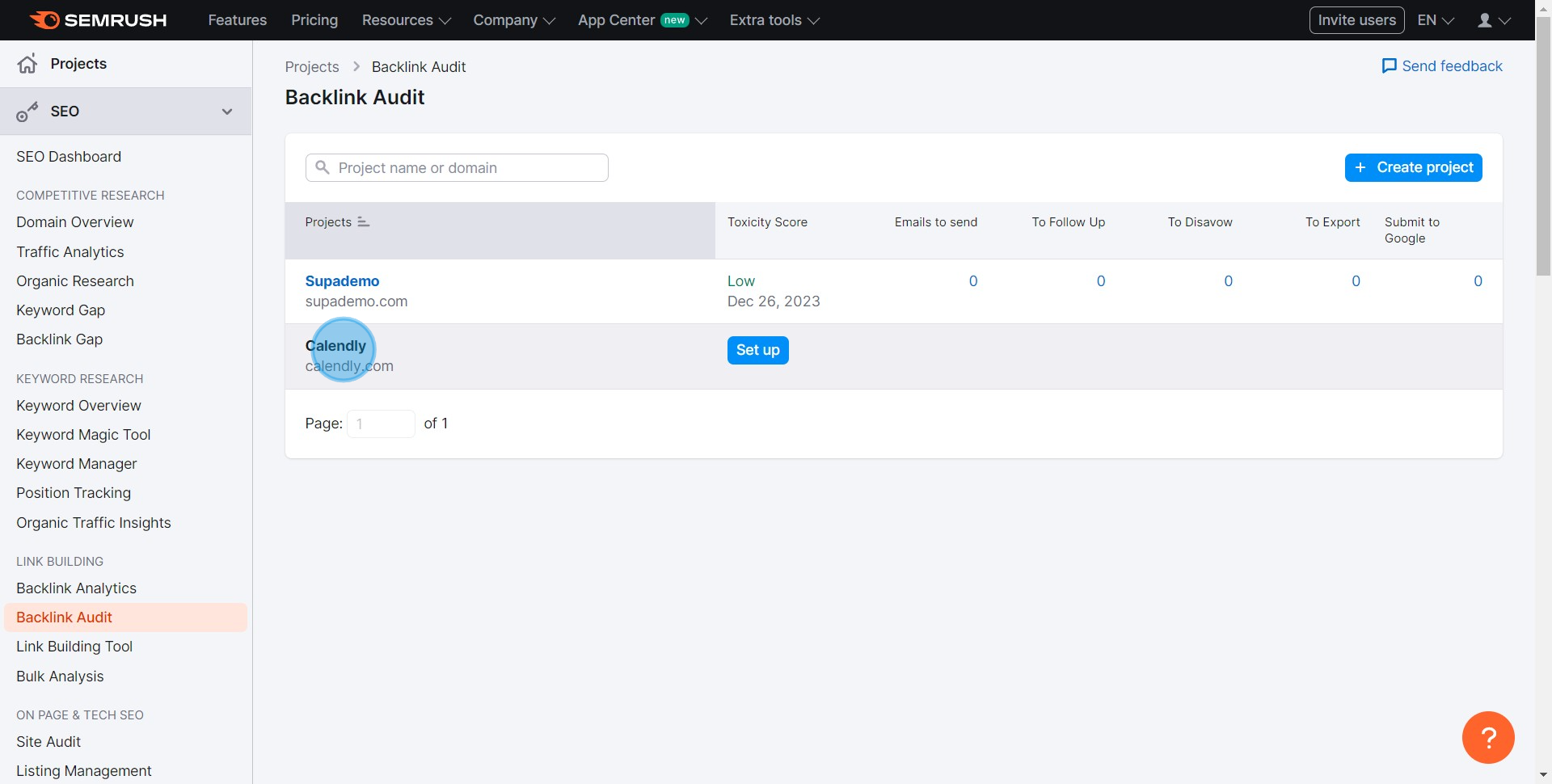1552x784 pixels.
Task: Click Supademo's To Disavow count
Action: 1229,281
